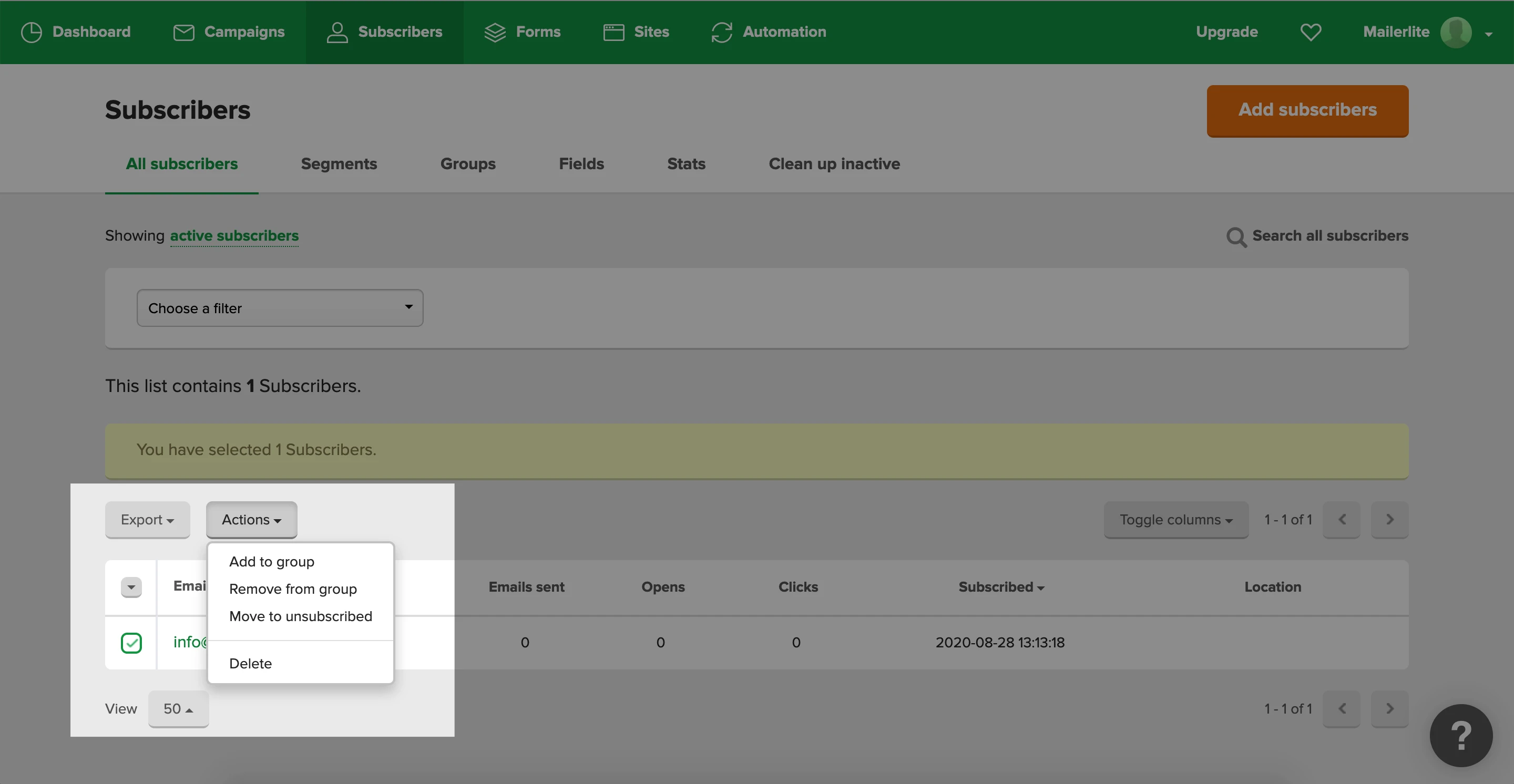The image size is (1514, 784).
Task: Click the Dashboard clock icon
Action: [x=31, y=32]
